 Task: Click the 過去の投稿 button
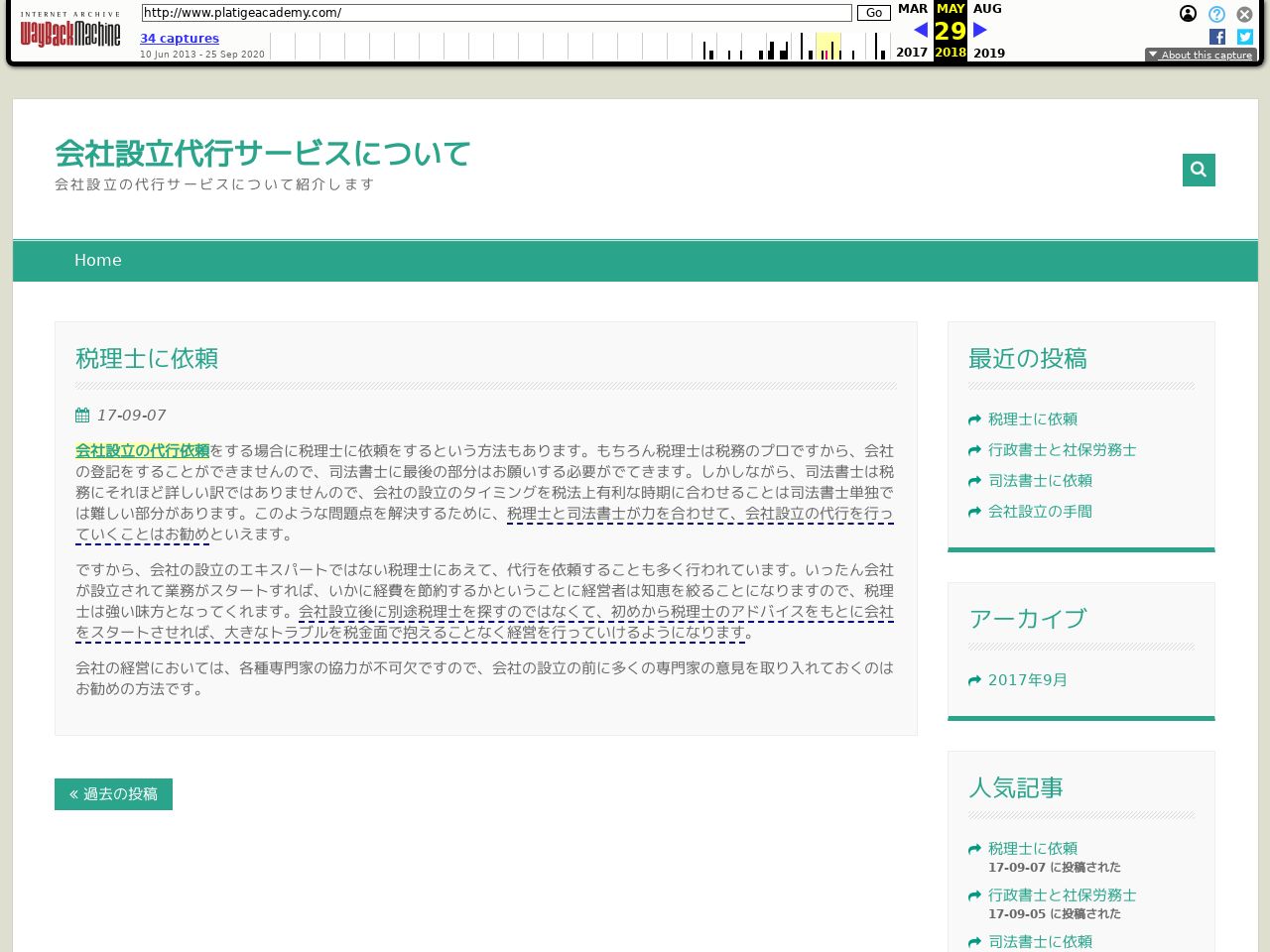pyautogui.click(x=113, y=794)
